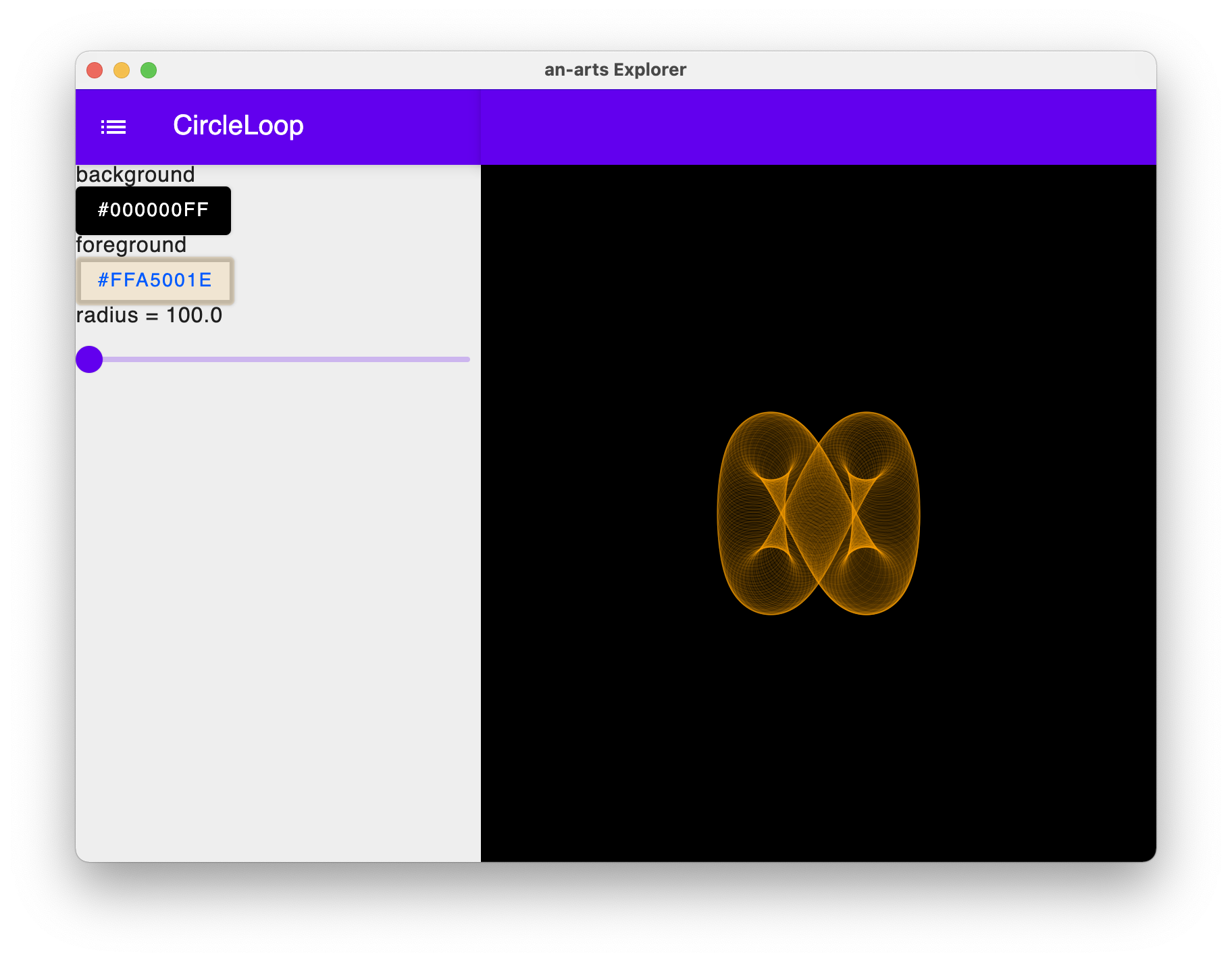Click the CircleLoop title in app bar
This screenshot has width=1232, height=962.
click(238, 126)
